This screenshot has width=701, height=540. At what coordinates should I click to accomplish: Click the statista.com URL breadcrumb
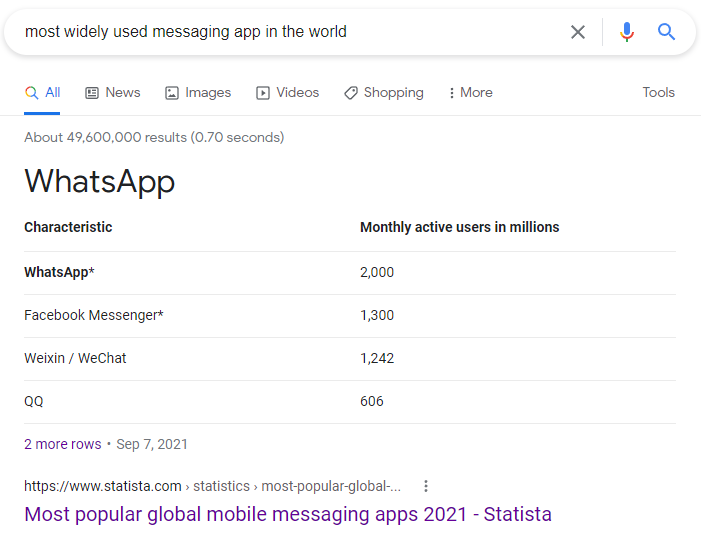click(212, 486)
